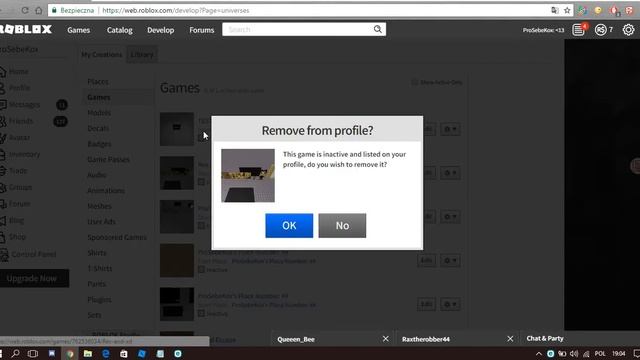This screenshot has width=640, height=360.
Task: Bookmark this page with the star icon
Action: (567, 11)
